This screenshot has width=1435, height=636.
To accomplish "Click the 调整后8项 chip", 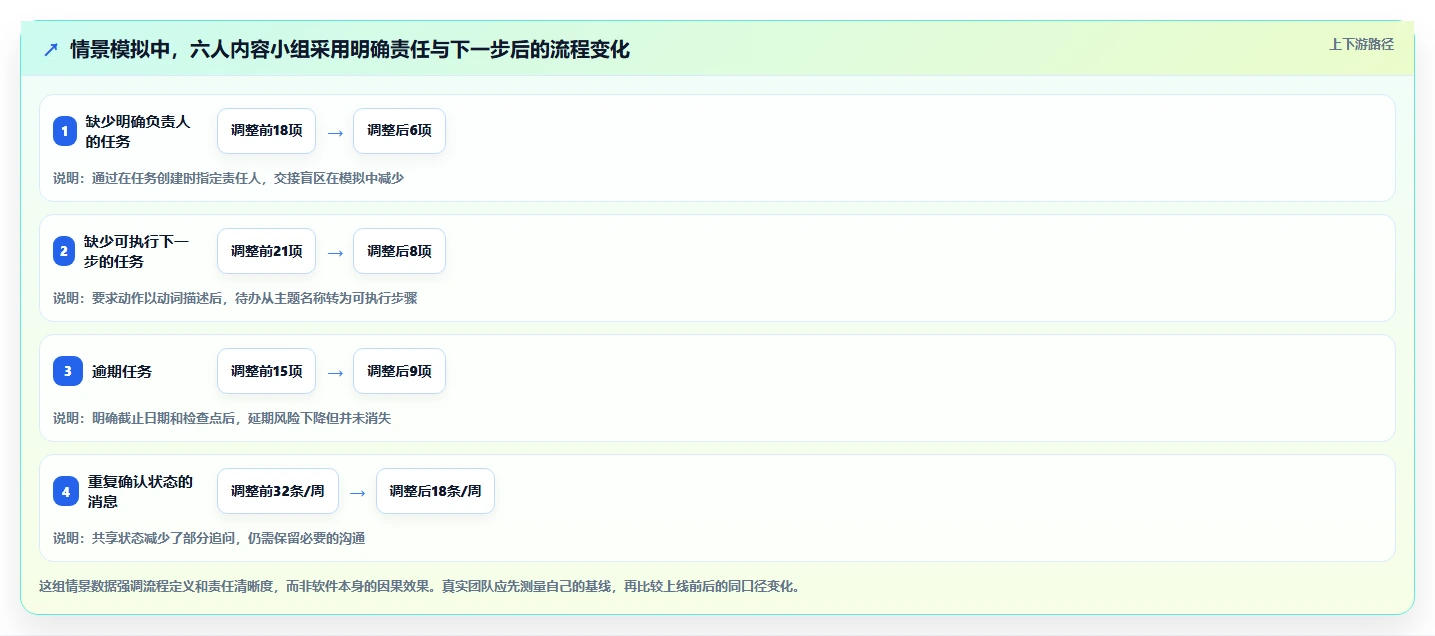I will (x=399, y=251).
